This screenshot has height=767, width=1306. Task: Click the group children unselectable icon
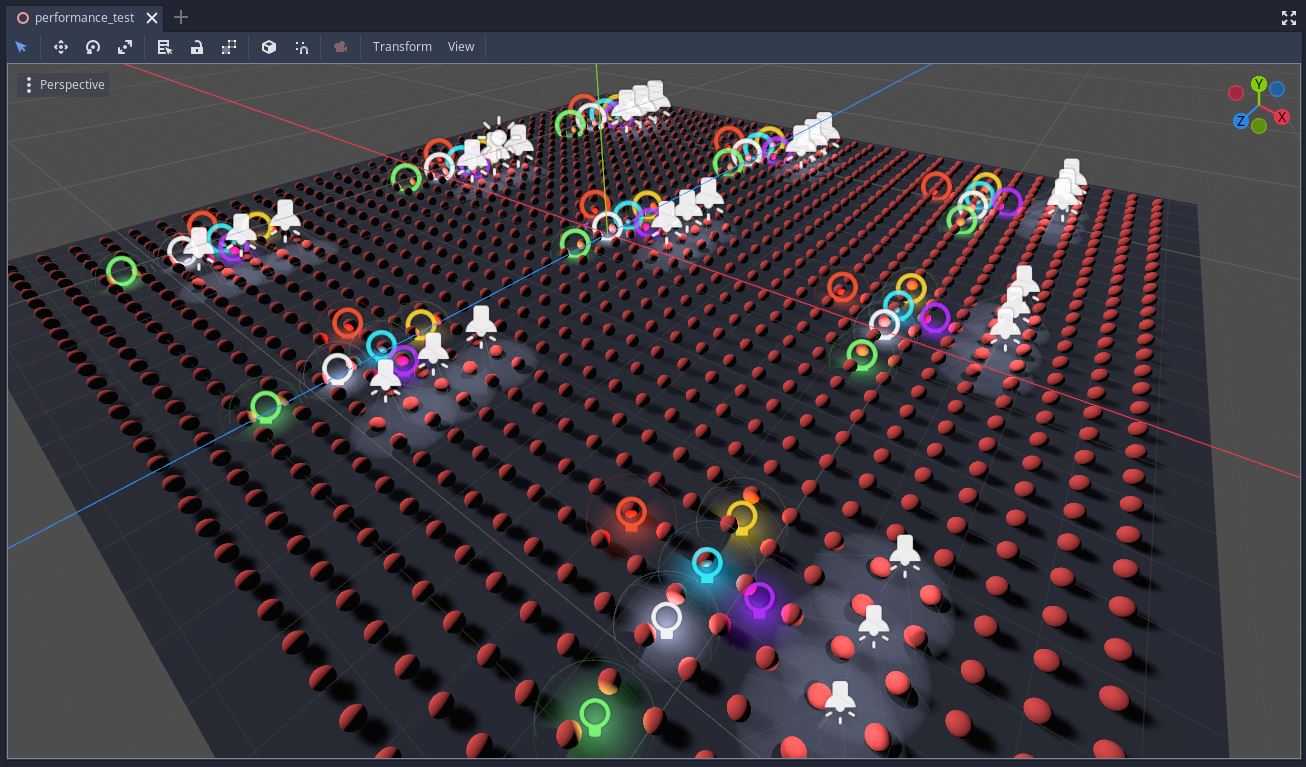click(x=229, y=47)
